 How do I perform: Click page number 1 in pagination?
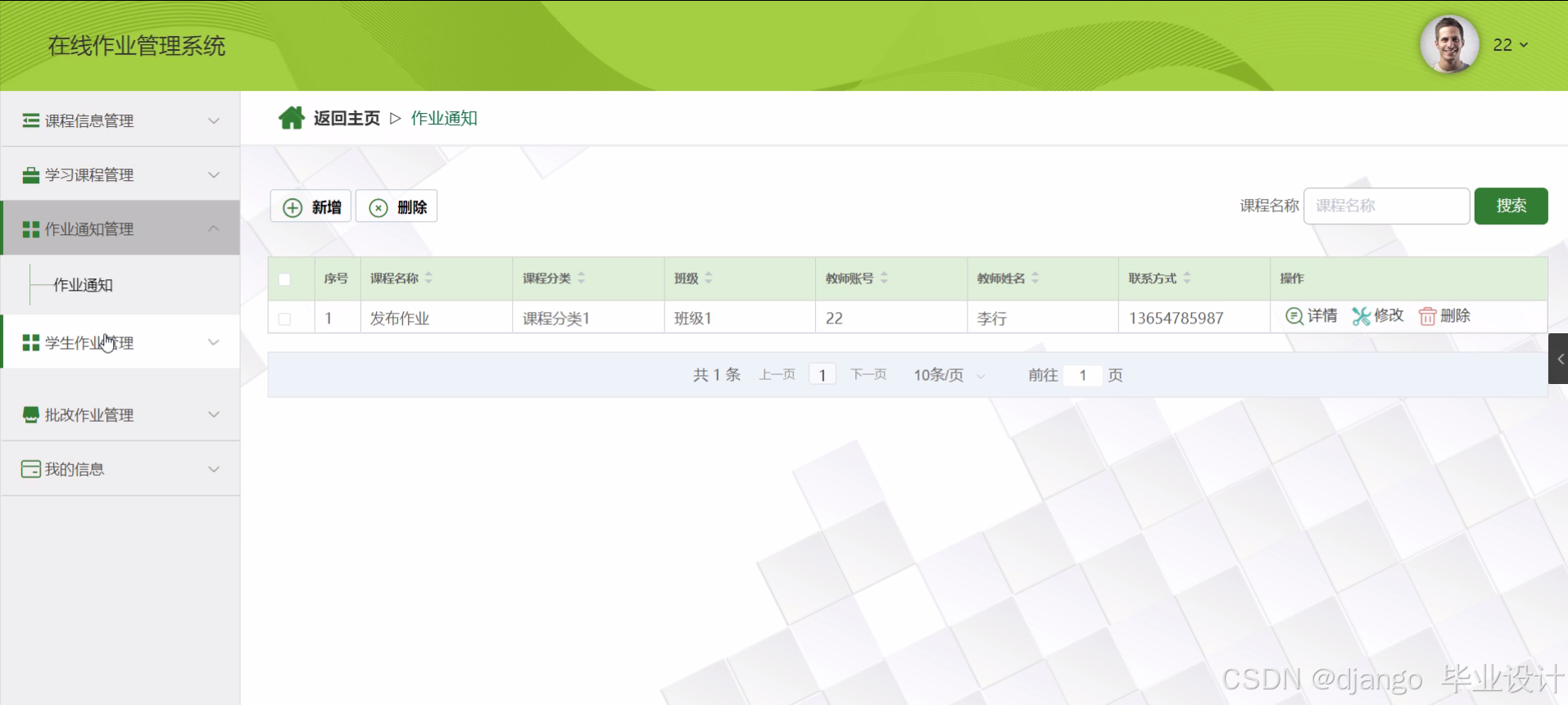point(823,375)
